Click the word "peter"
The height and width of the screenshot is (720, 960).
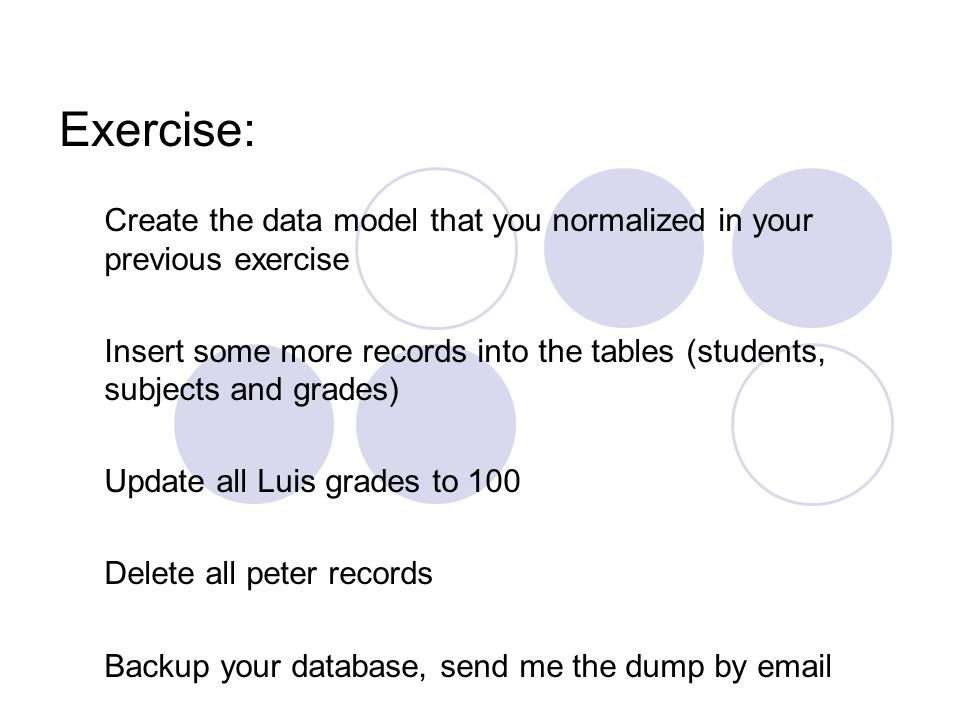tap(282, 576)
